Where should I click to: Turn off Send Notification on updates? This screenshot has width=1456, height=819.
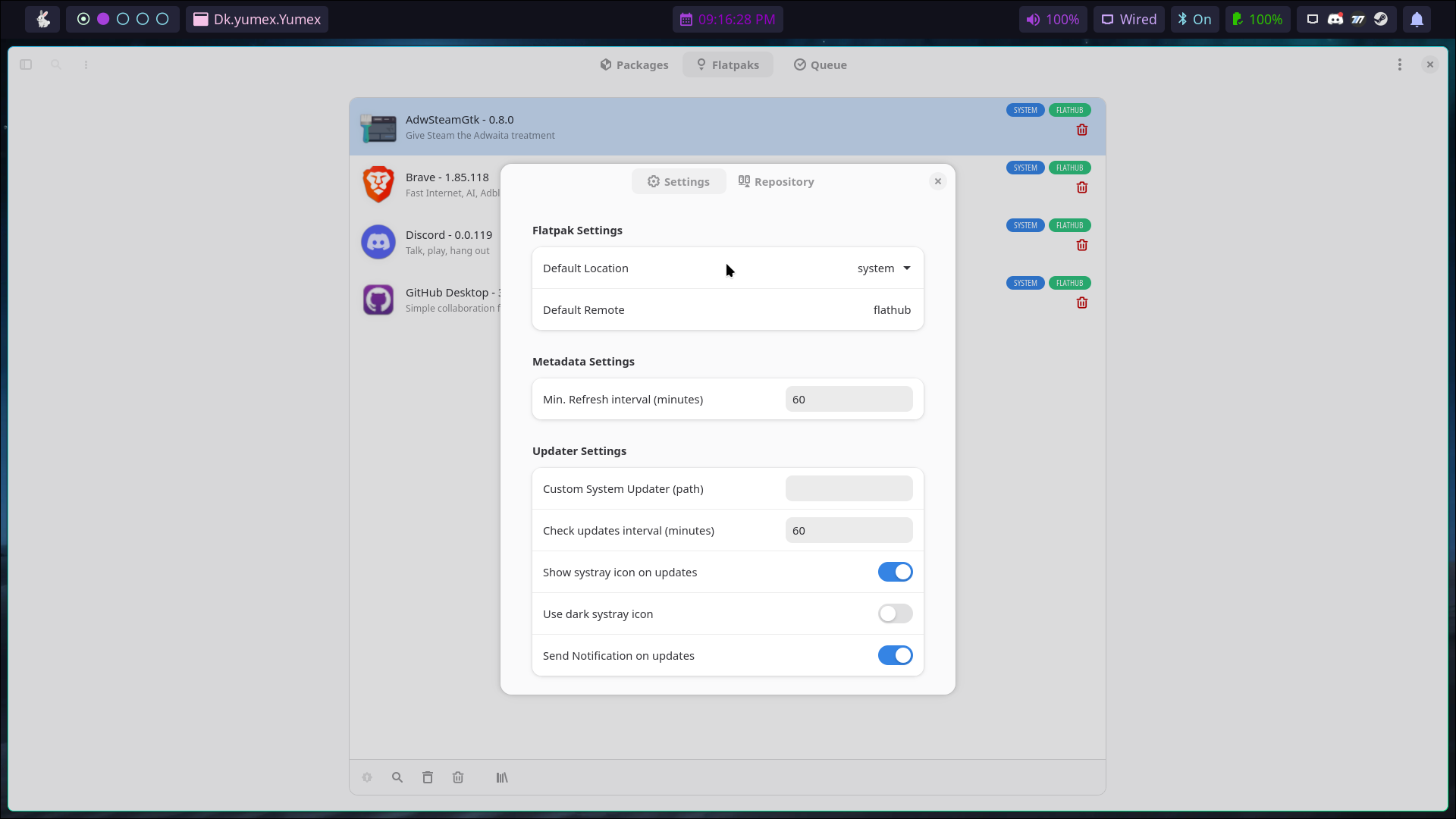pyautogui.click(x=895, y=656)
